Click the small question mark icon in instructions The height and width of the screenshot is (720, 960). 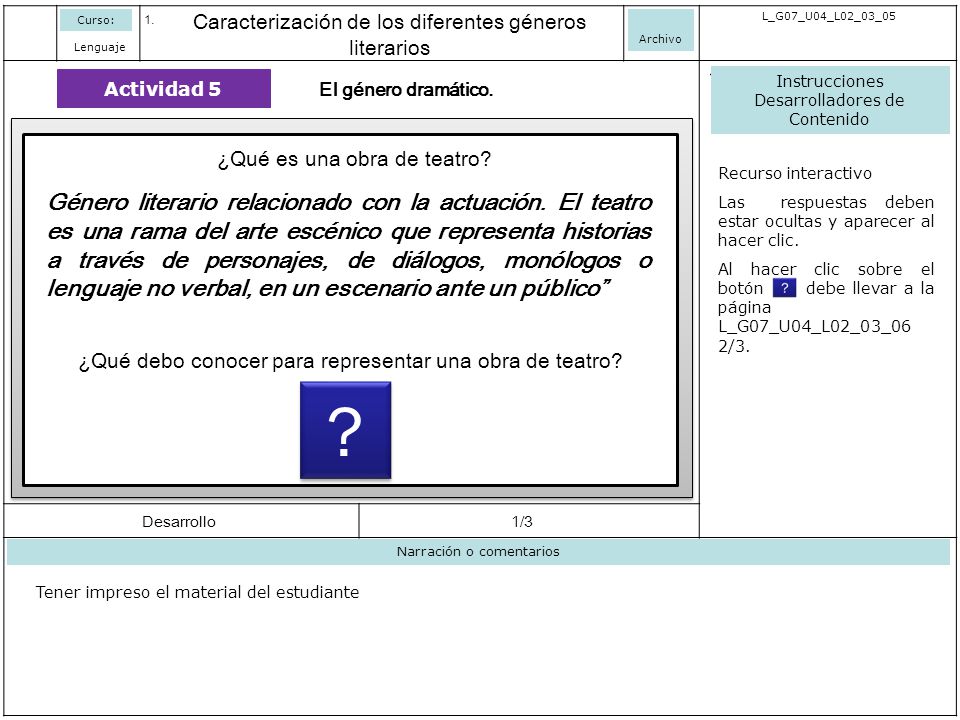(x=784, y=288)
